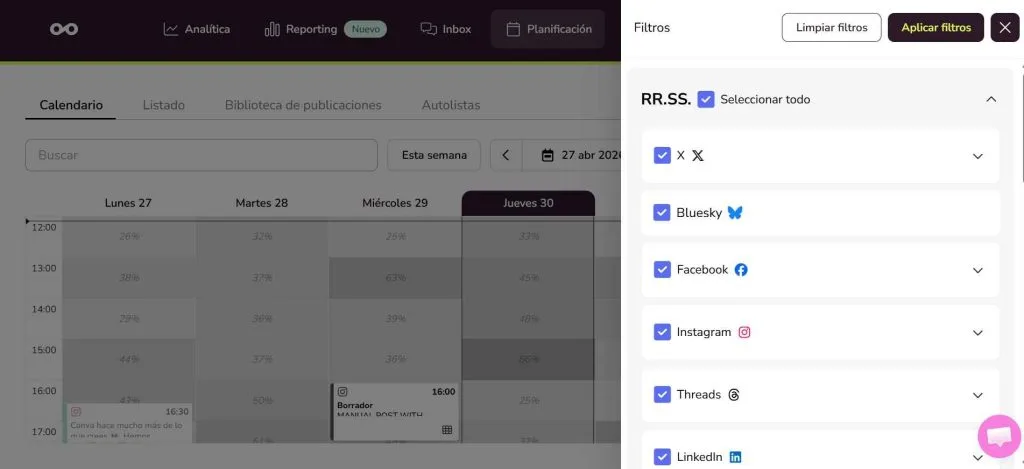This screenshot has width=1024, height=469.
Task: Expand the Threads accounts dropdown
Action: click(978, 395)
